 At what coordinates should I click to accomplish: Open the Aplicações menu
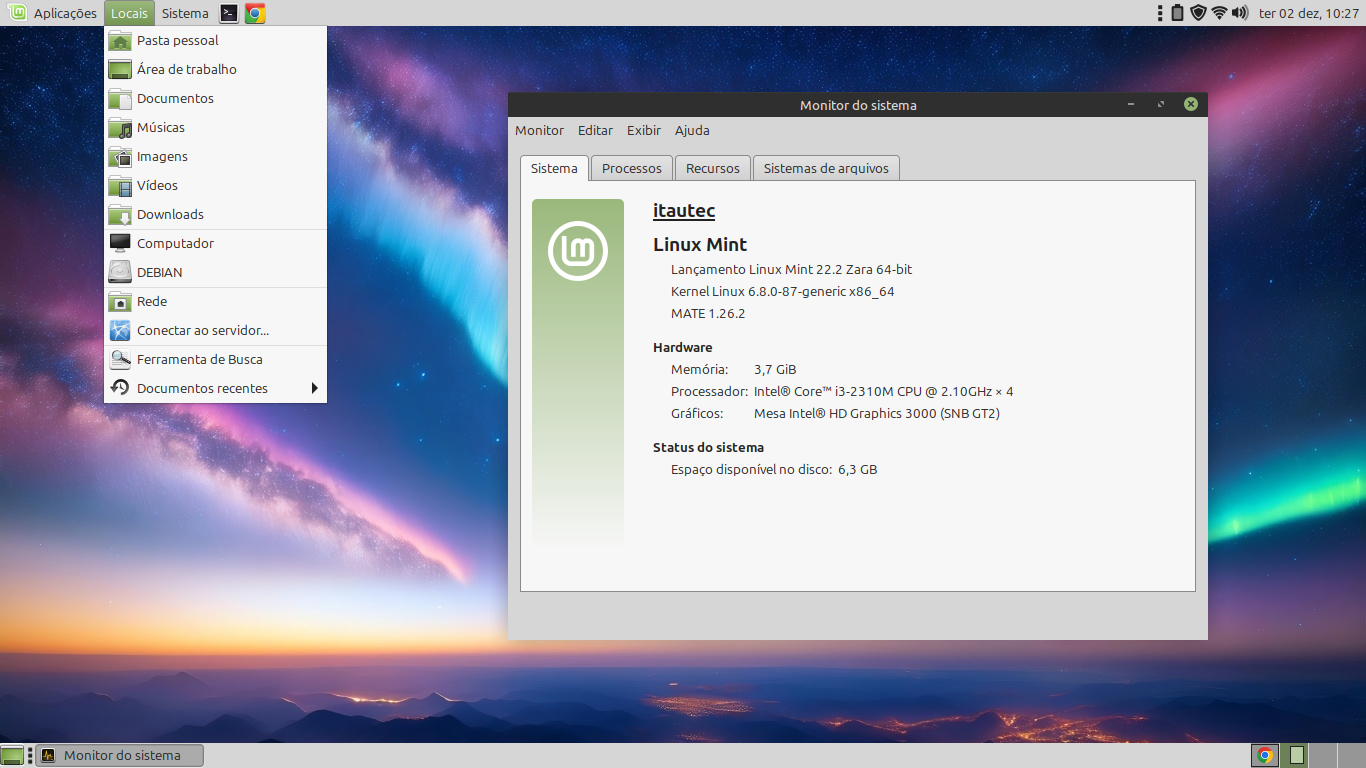pyautogui.click(x=65, y=13)
